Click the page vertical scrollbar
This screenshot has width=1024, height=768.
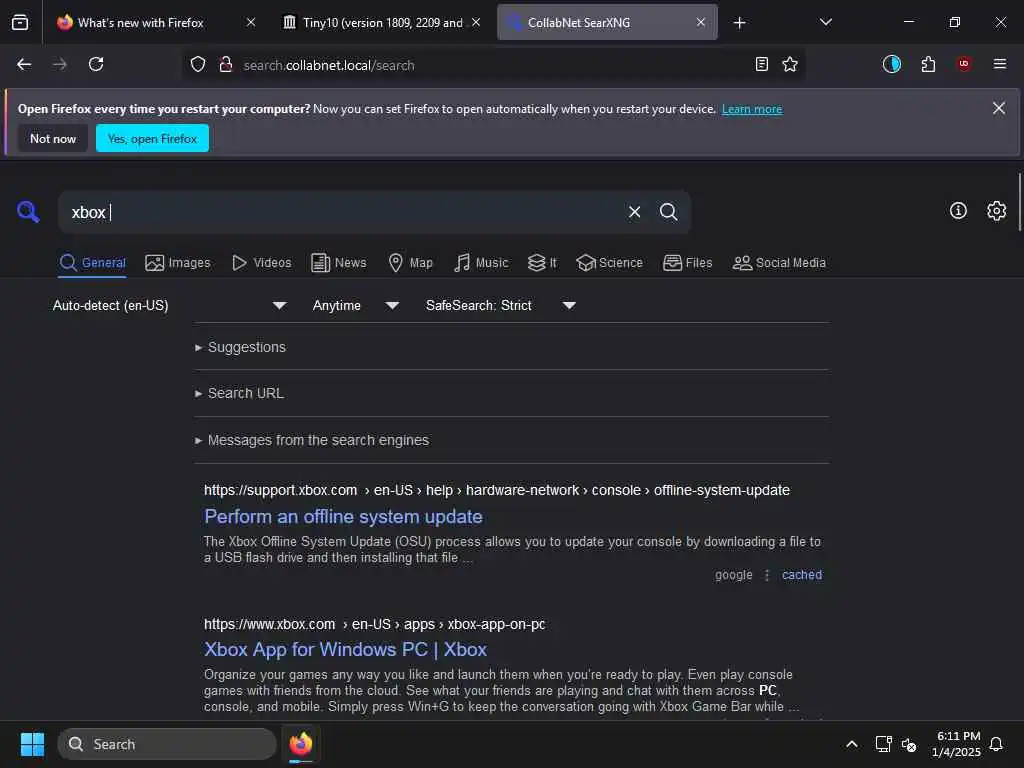1019,202
